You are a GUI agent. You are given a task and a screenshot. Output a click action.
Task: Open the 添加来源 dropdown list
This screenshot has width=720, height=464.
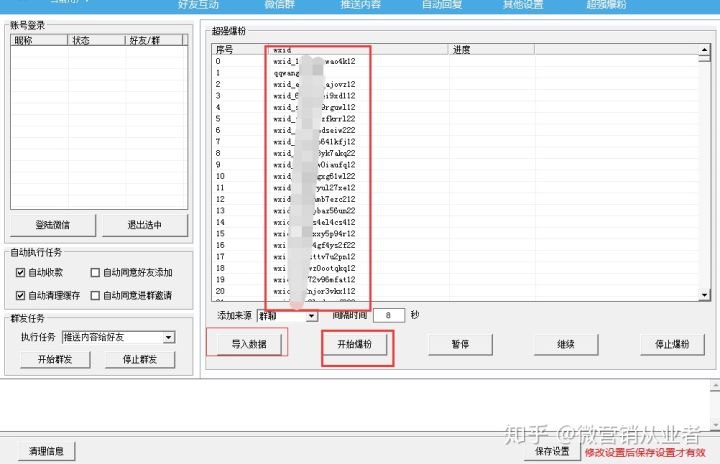click(x=312, y=315)
